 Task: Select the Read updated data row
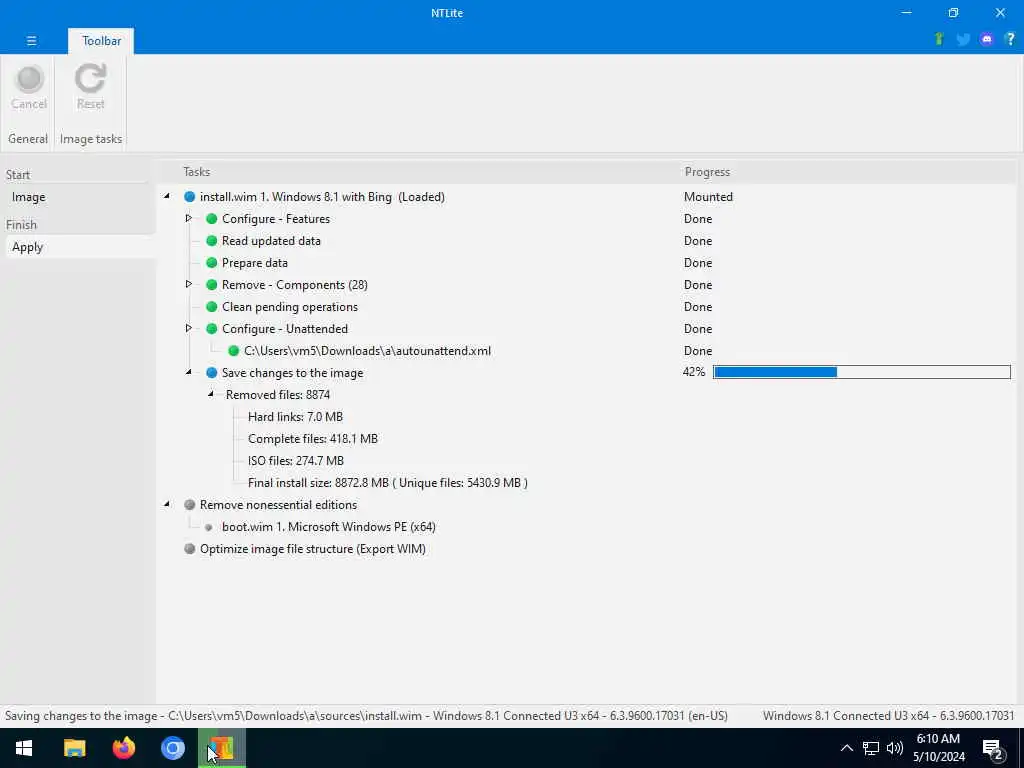coord(271,241)
